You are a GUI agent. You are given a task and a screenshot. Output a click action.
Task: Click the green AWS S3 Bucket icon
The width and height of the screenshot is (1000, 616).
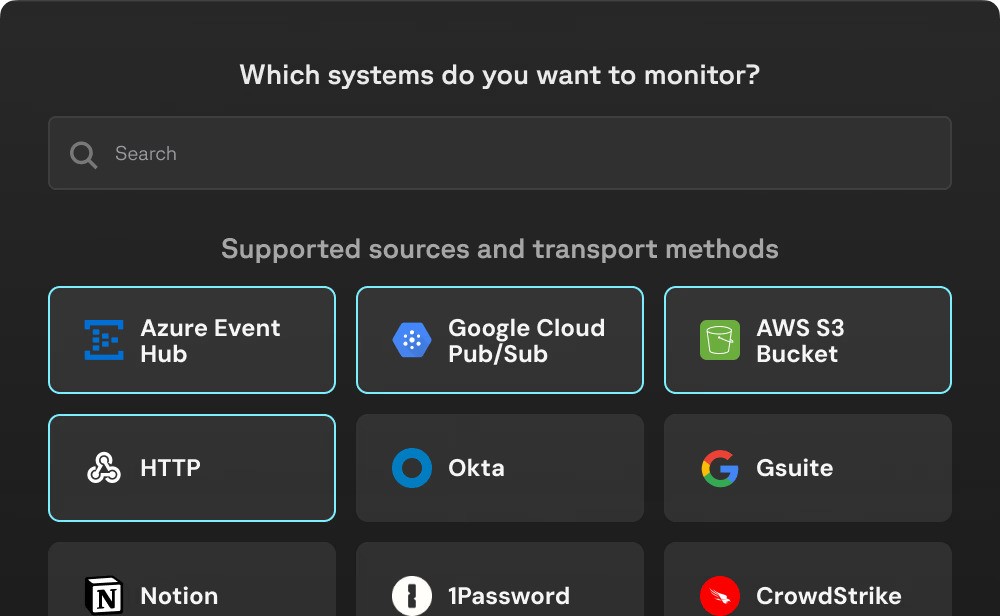pos(720,340)
